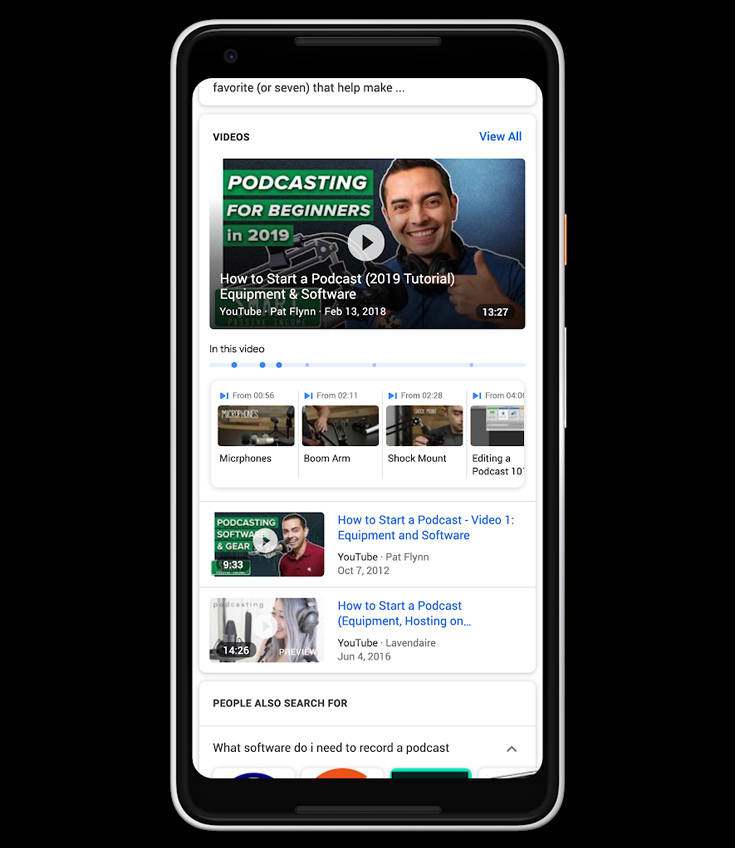
Task: Open How to Start a Podcast (Equipment, Hosting on... link
Action: [x=404, y=613]
